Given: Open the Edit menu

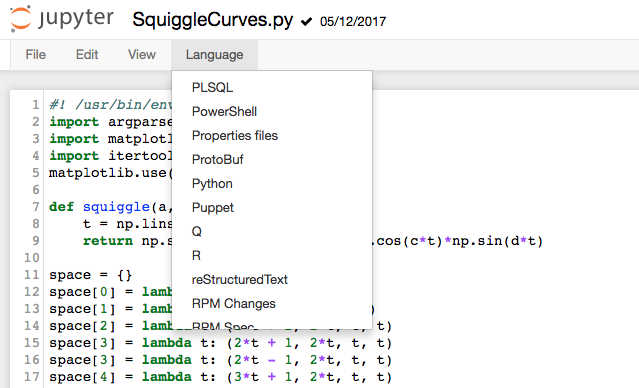Looking at the screenshot, I should 87,55.
